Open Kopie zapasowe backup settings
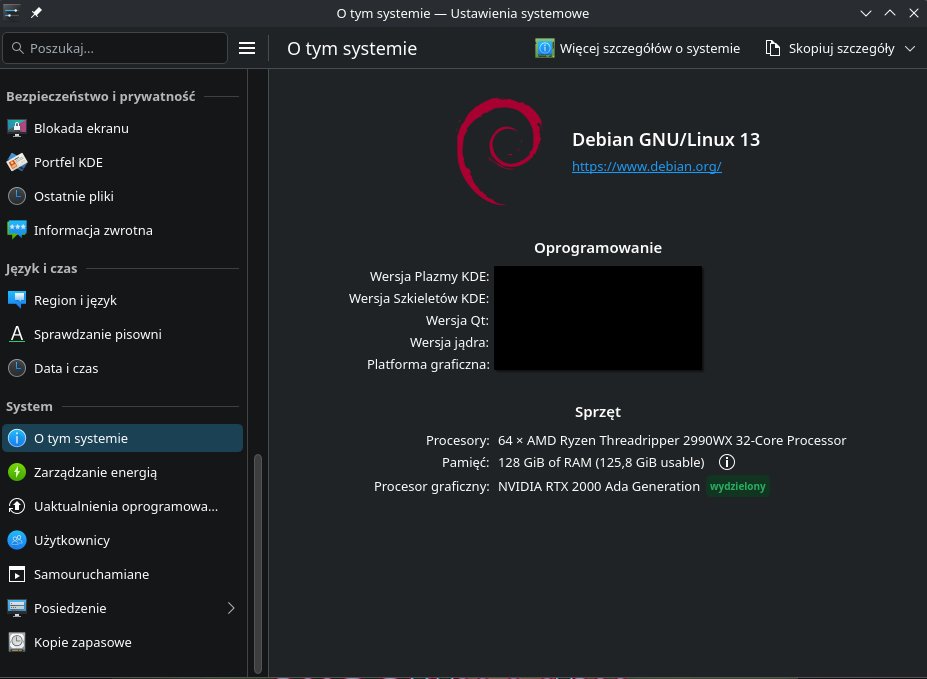Screen dimensions: 927x679 122,642
